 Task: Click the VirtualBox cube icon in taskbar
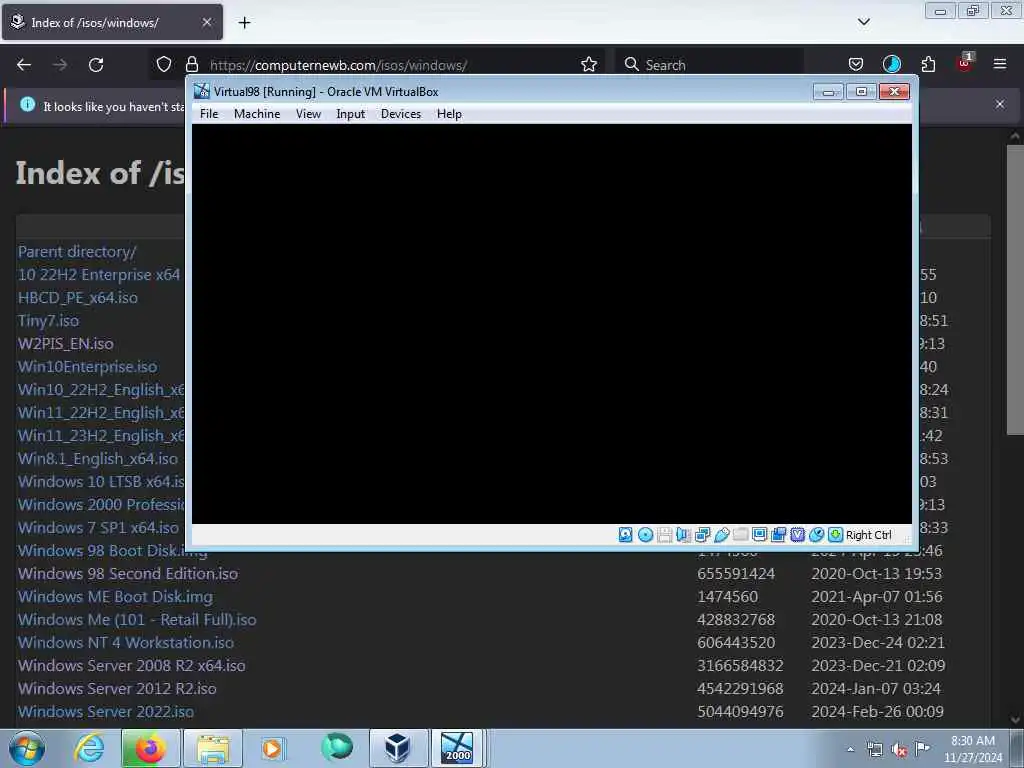coord(397,748)
